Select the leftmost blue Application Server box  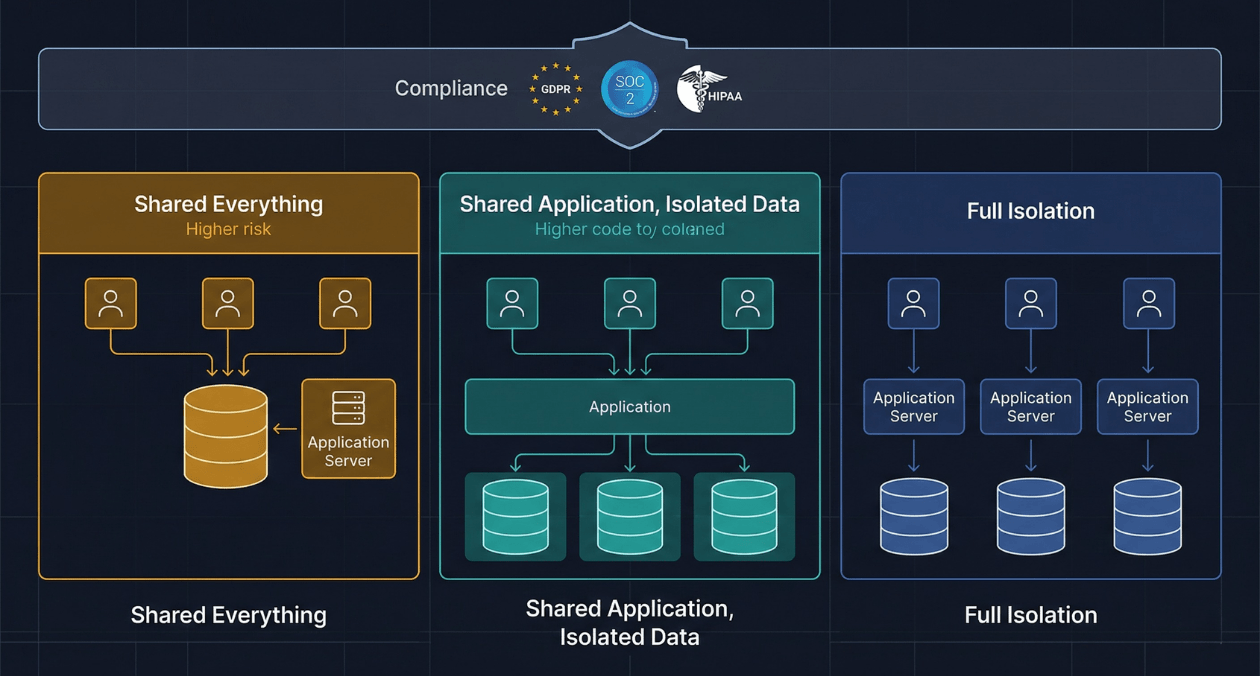click(914, 407)
